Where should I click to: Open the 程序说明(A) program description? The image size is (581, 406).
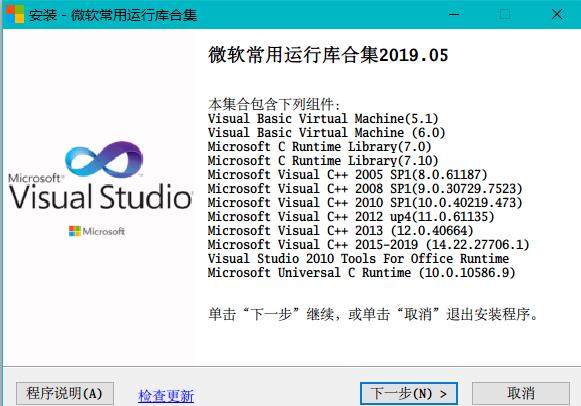[65, 393]
